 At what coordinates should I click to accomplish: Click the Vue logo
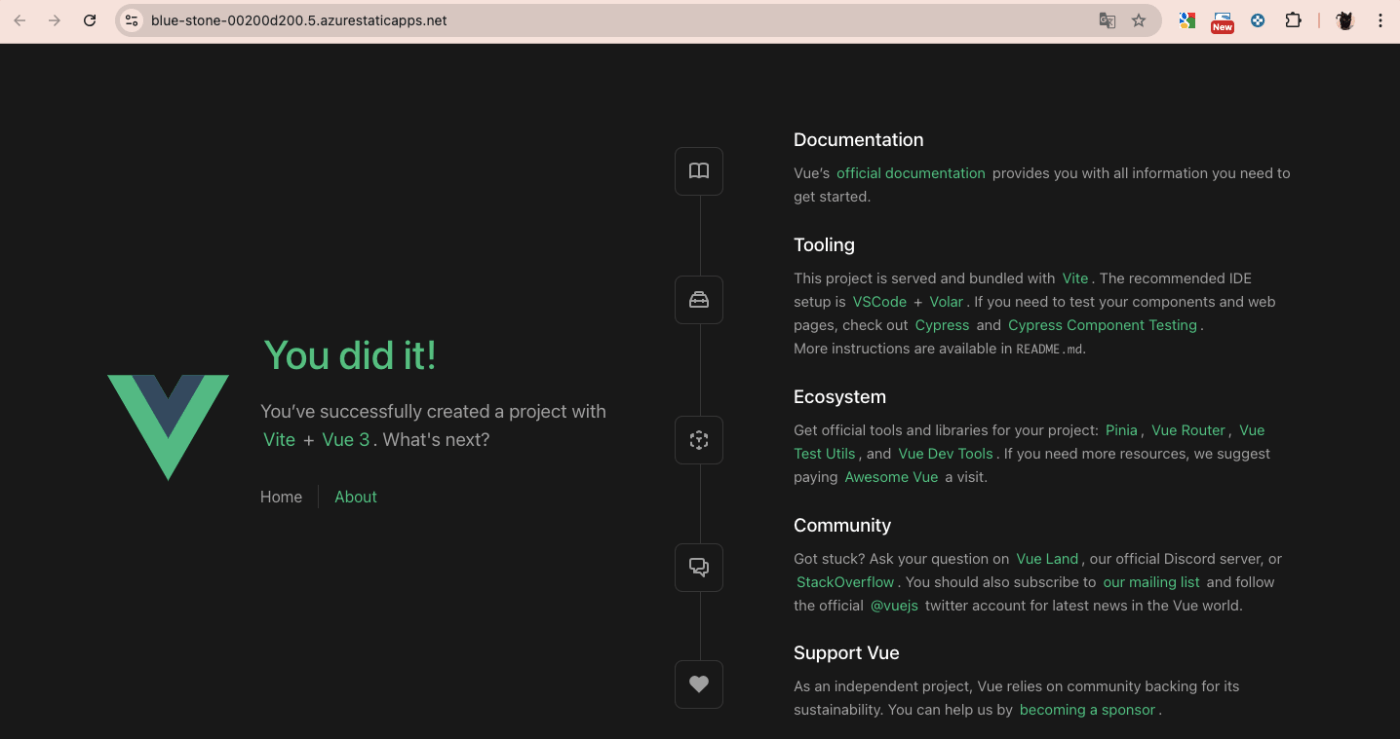[x=168, y=427]
